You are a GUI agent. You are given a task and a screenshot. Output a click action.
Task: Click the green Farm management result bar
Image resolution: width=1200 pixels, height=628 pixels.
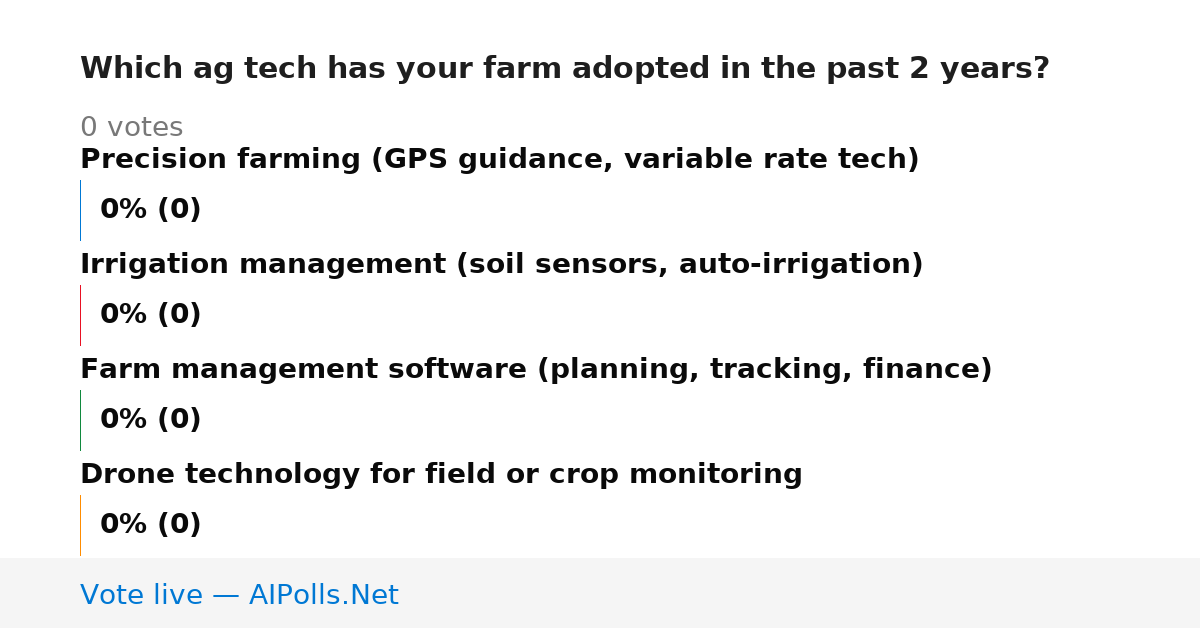coord(80,420)
